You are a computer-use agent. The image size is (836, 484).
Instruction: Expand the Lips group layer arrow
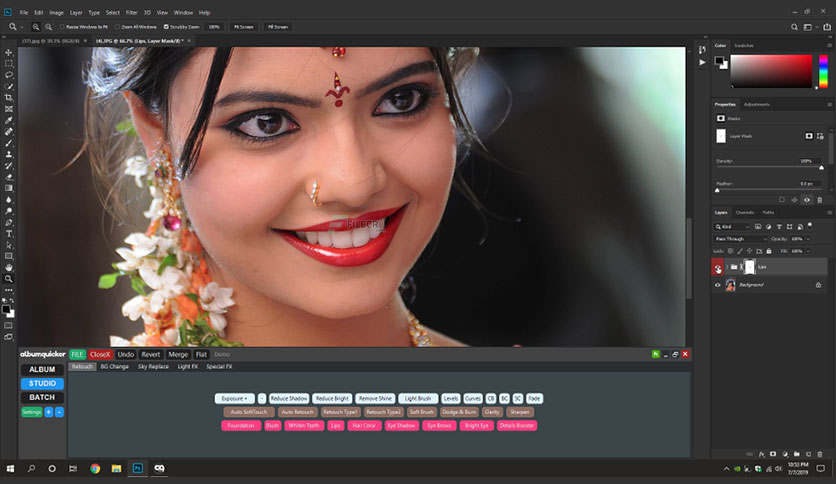click(727, 267)
